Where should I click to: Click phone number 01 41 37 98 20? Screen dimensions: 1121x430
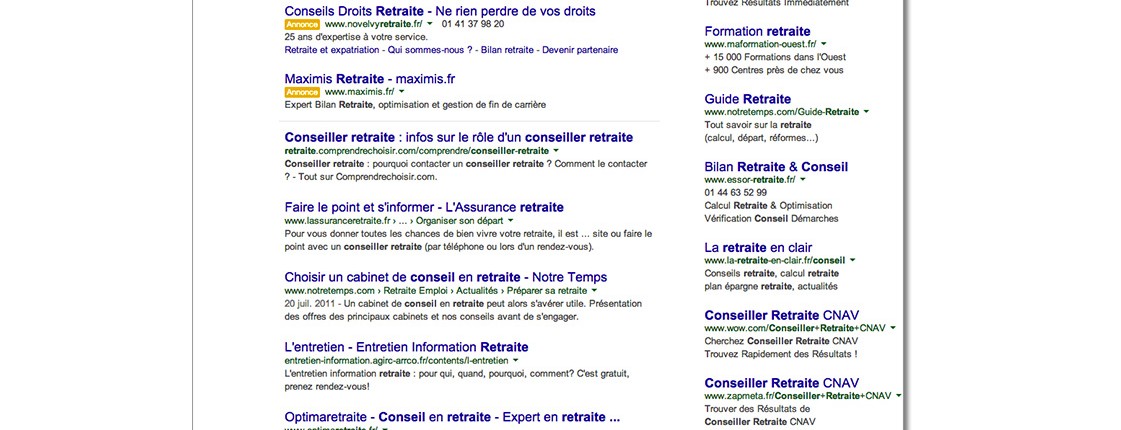click(x=473, y=24)
